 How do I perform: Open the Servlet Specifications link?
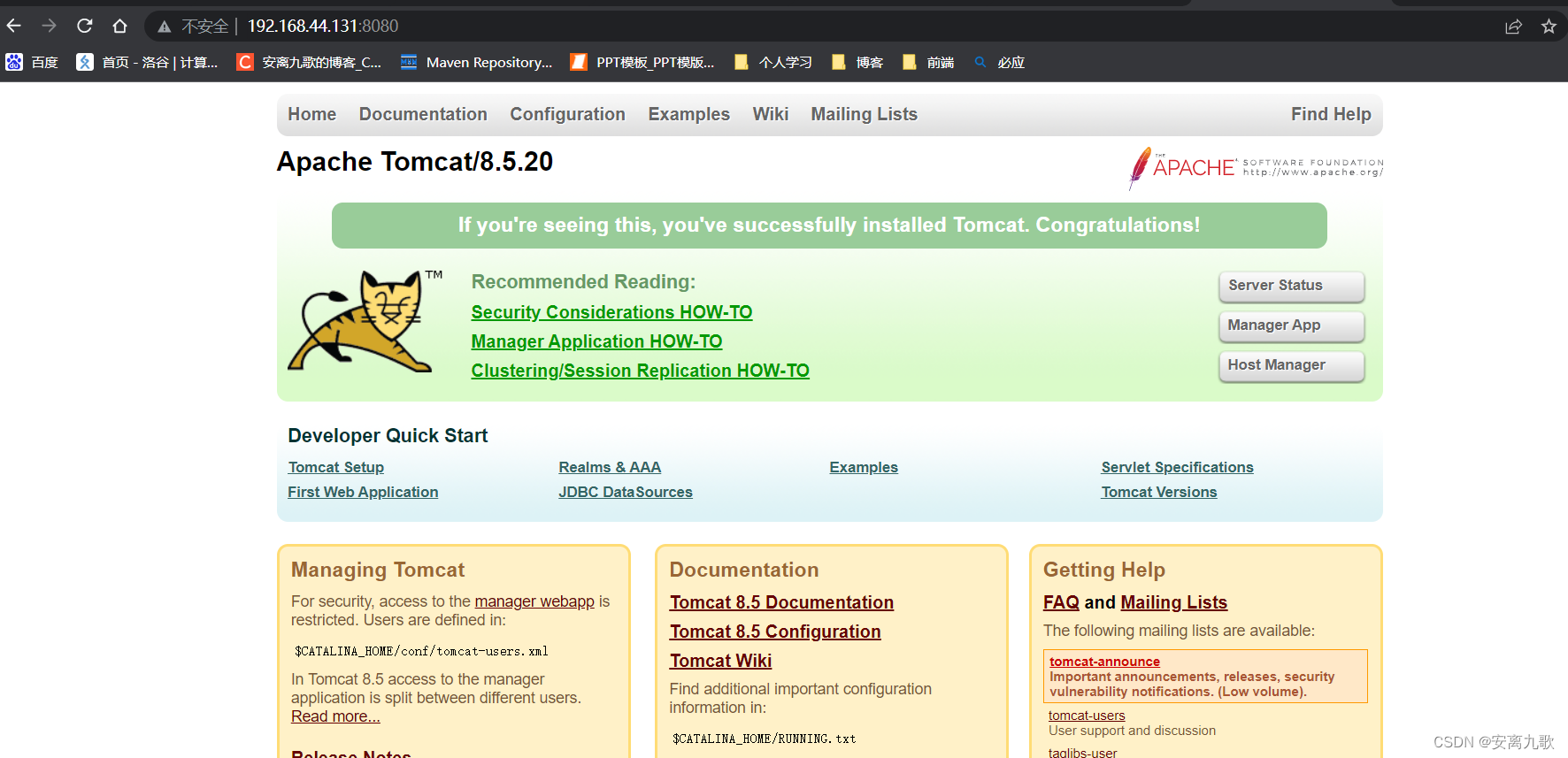pos(1177,467)
